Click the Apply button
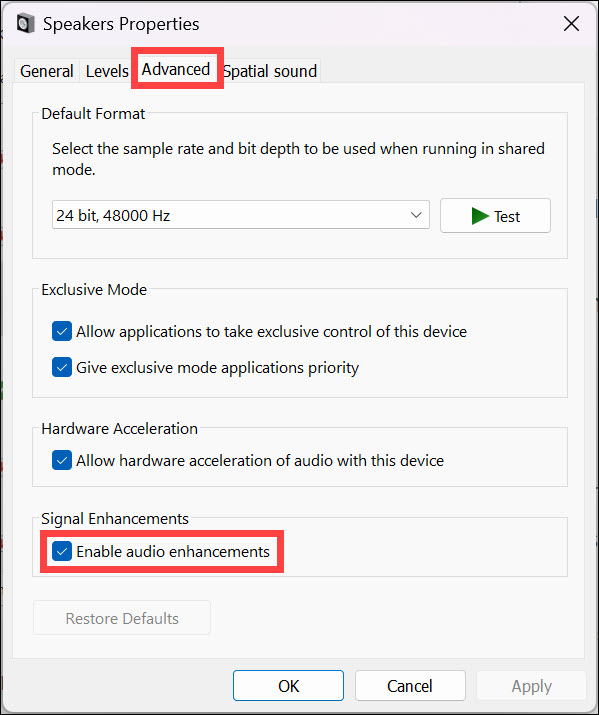 tap(531, 685)
